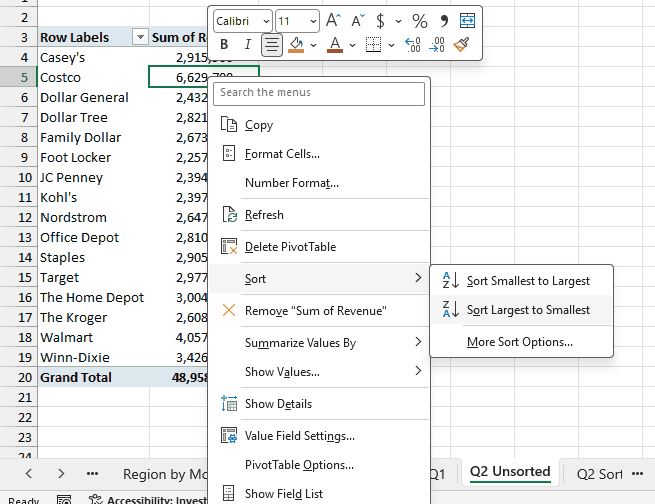Switch to Q2 Sort sheet tab

pyautogui.click(x=599, y=474)
